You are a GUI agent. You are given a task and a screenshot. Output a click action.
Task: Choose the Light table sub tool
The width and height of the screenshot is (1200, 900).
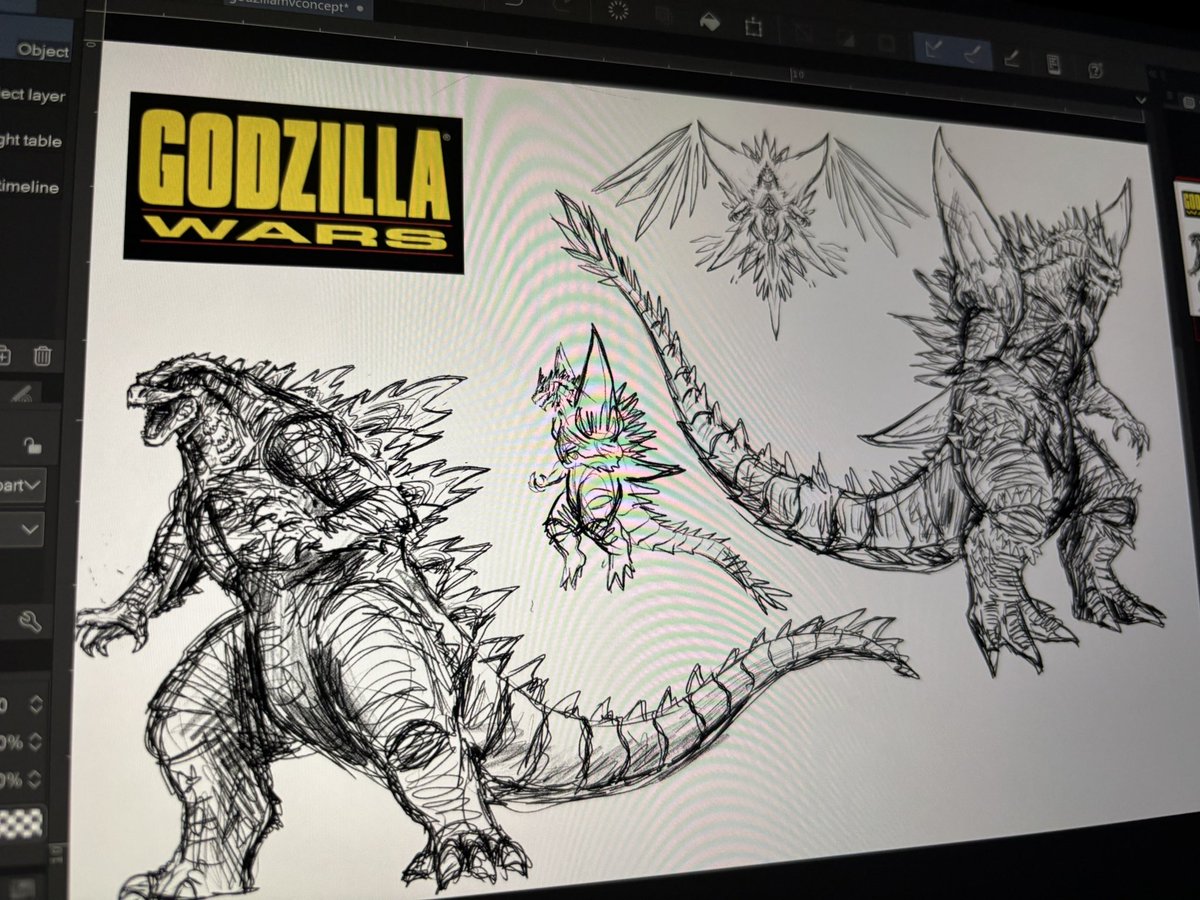click(x=30, y=141)
